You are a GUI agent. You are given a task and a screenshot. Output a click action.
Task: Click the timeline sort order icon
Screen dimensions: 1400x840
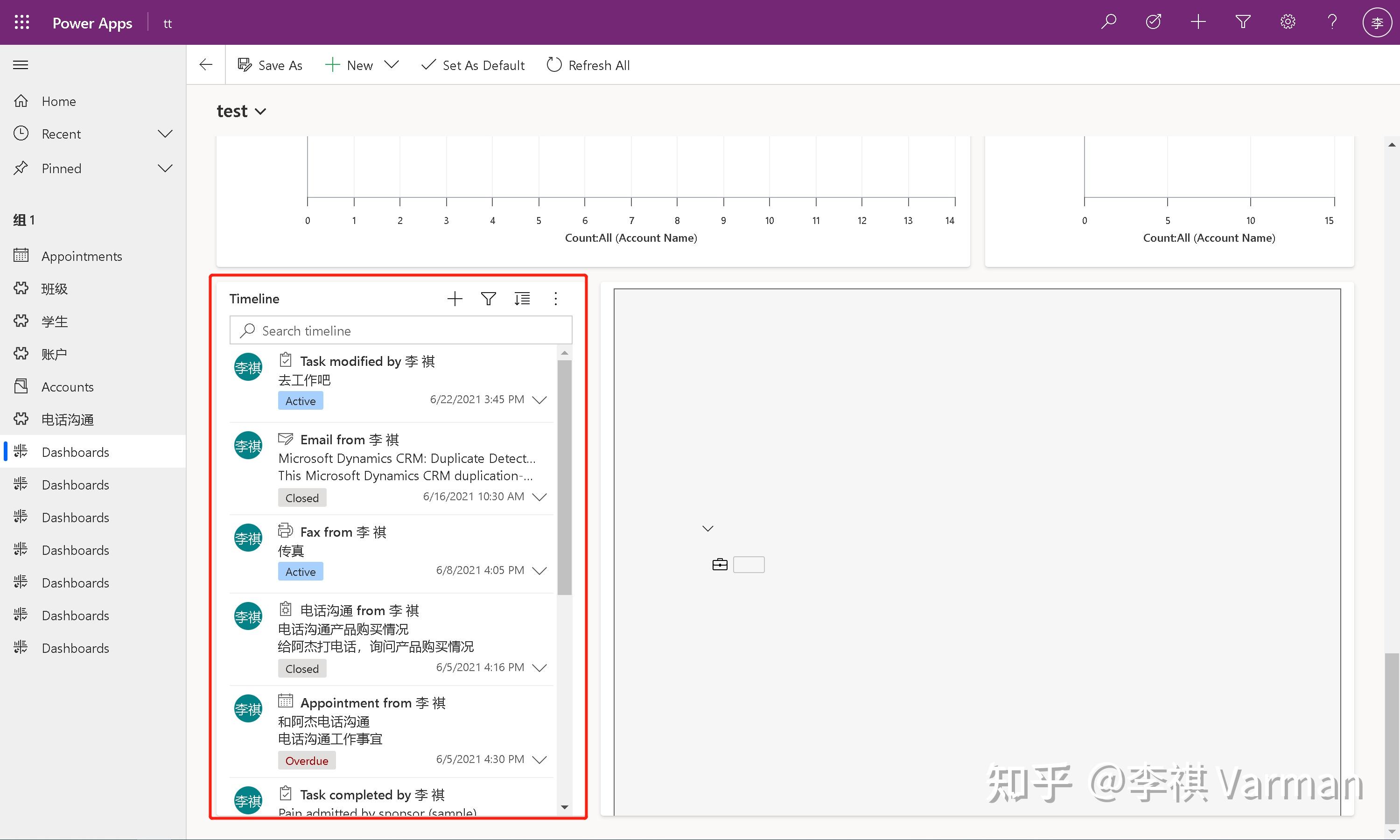point(522,299)
